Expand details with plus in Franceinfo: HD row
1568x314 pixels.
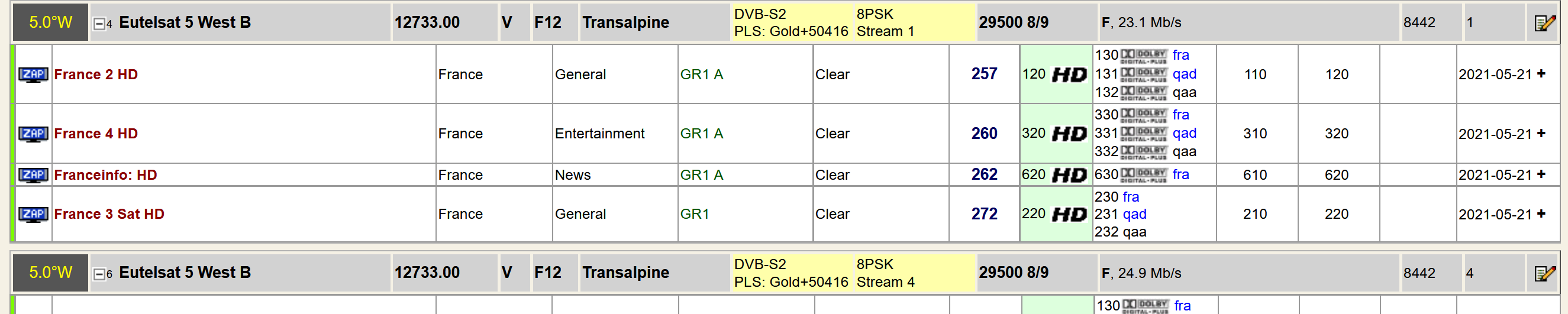(1541, 174)
